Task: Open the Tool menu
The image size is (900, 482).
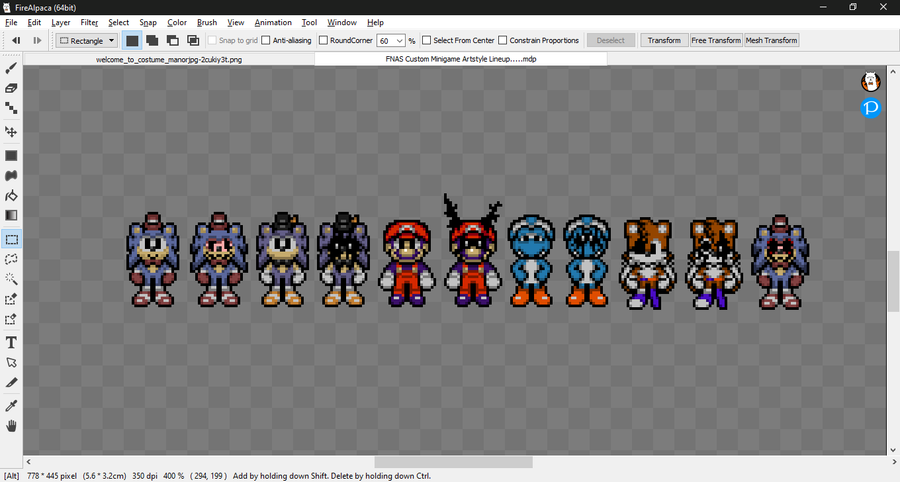Action: click(x=309, y=22)
